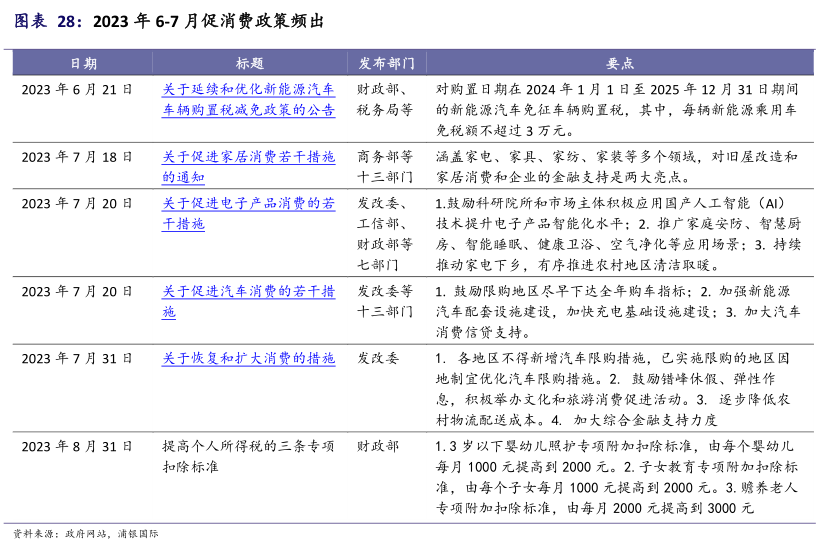The image size is (826, 542).
Task: Select the 2023年7月18日 date cell
Action: tap(77, 157)
